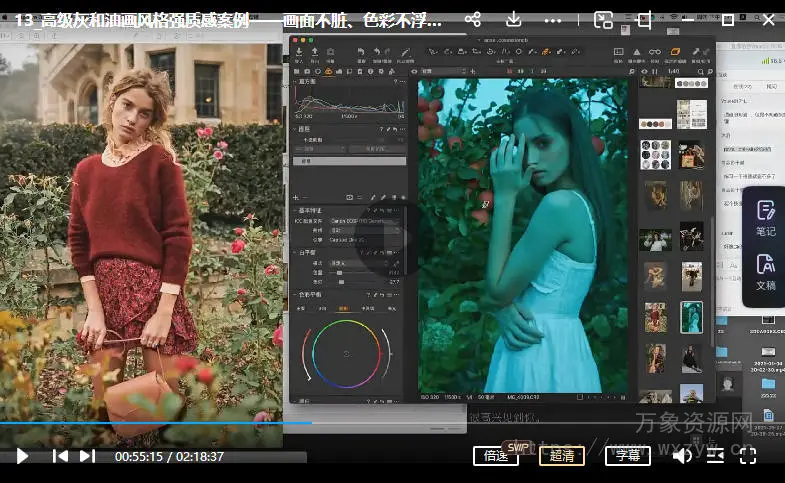This screenshot has height=483, width=785.
Task: Open the more options menu
Action: [552, 20]
